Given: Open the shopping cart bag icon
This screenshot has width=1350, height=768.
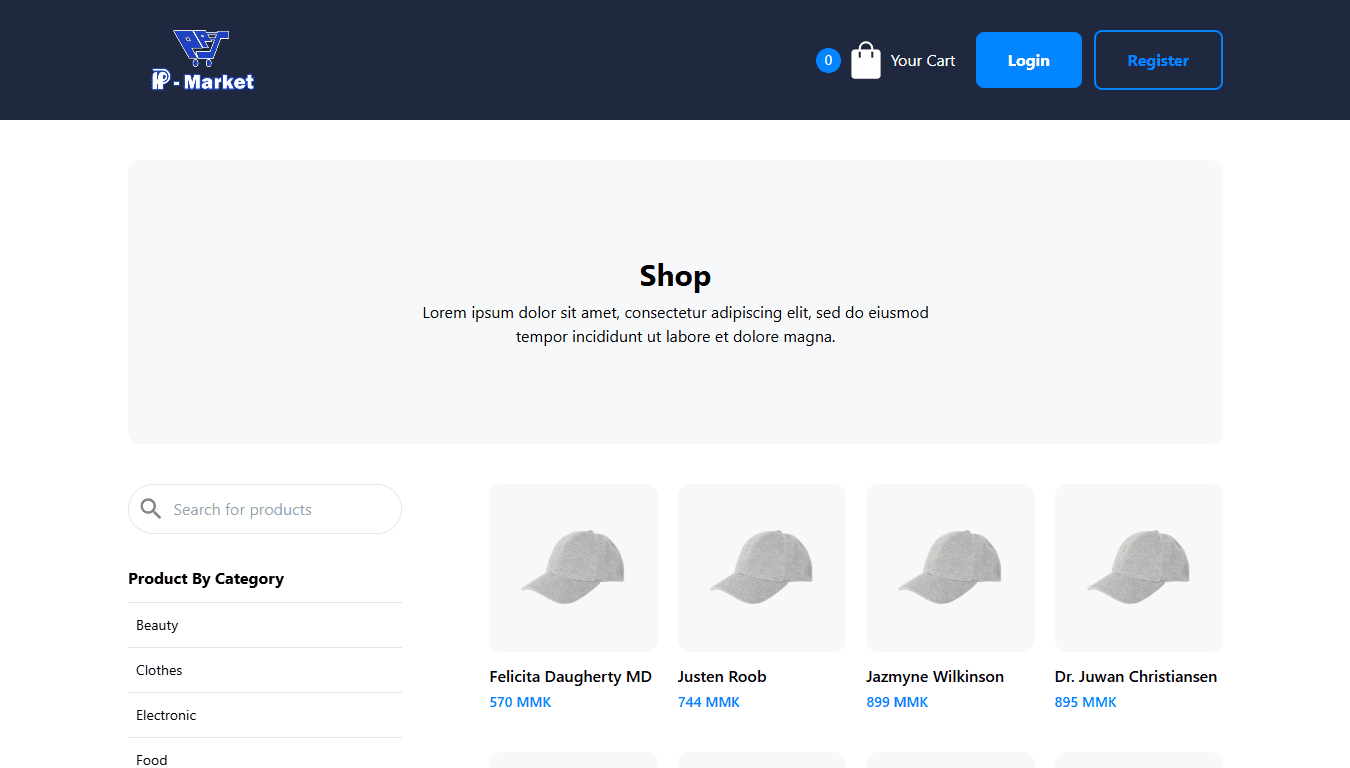Looking at the screenshot, I should coord(865,60).
